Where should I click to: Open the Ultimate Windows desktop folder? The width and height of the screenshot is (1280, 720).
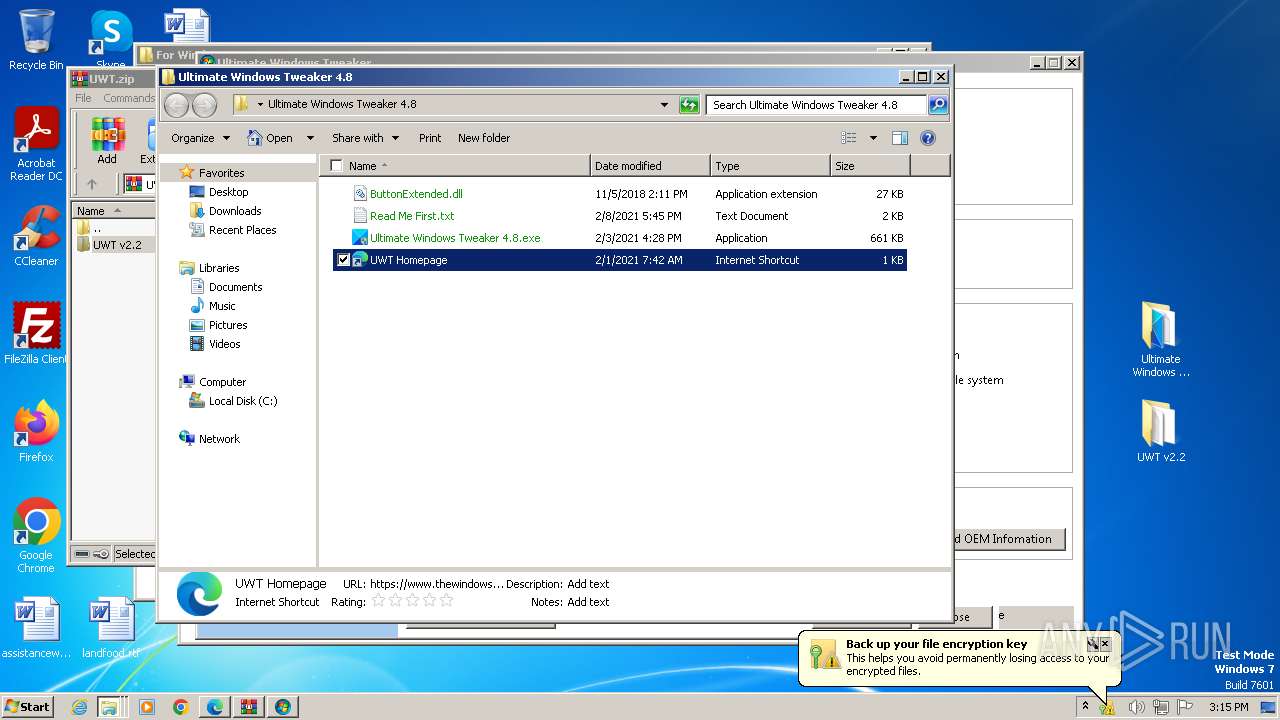1160,339
